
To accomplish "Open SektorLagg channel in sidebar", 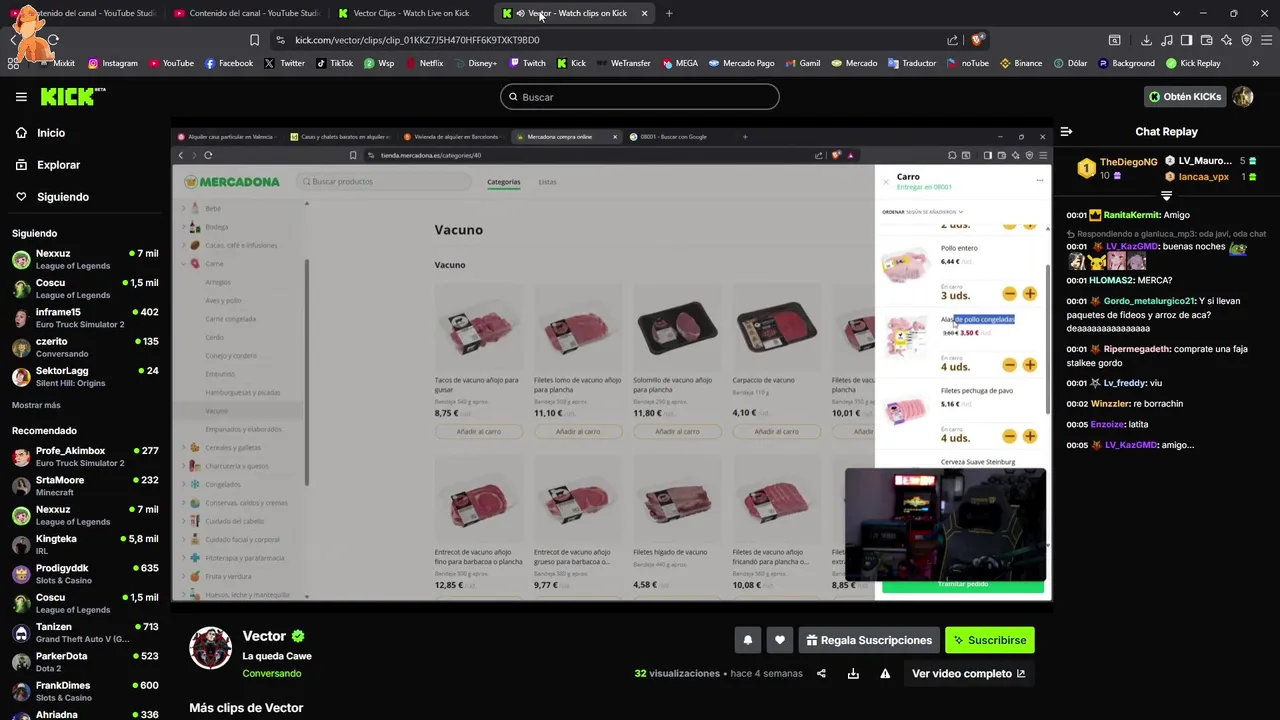I will pos(85,376).
